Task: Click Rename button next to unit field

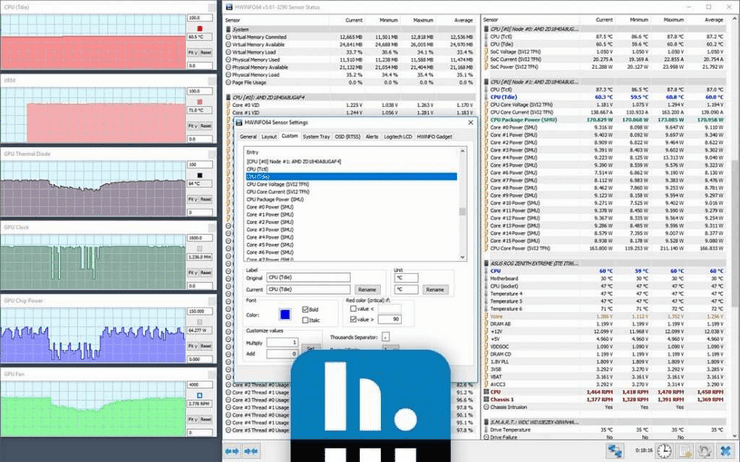Action: coord(435,290)
